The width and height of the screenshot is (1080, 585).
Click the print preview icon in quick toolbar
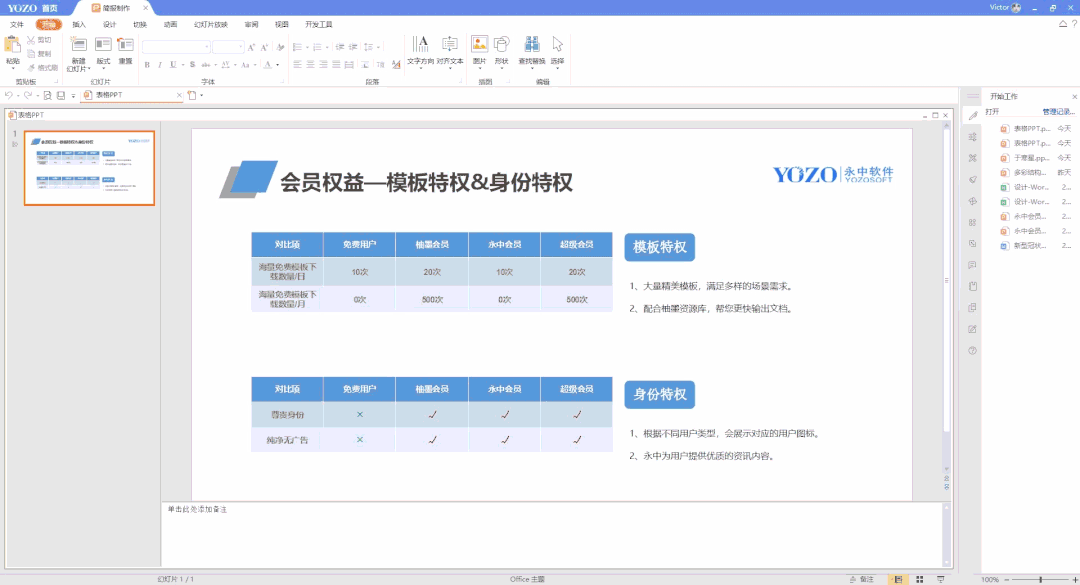(x=48, y=95)
